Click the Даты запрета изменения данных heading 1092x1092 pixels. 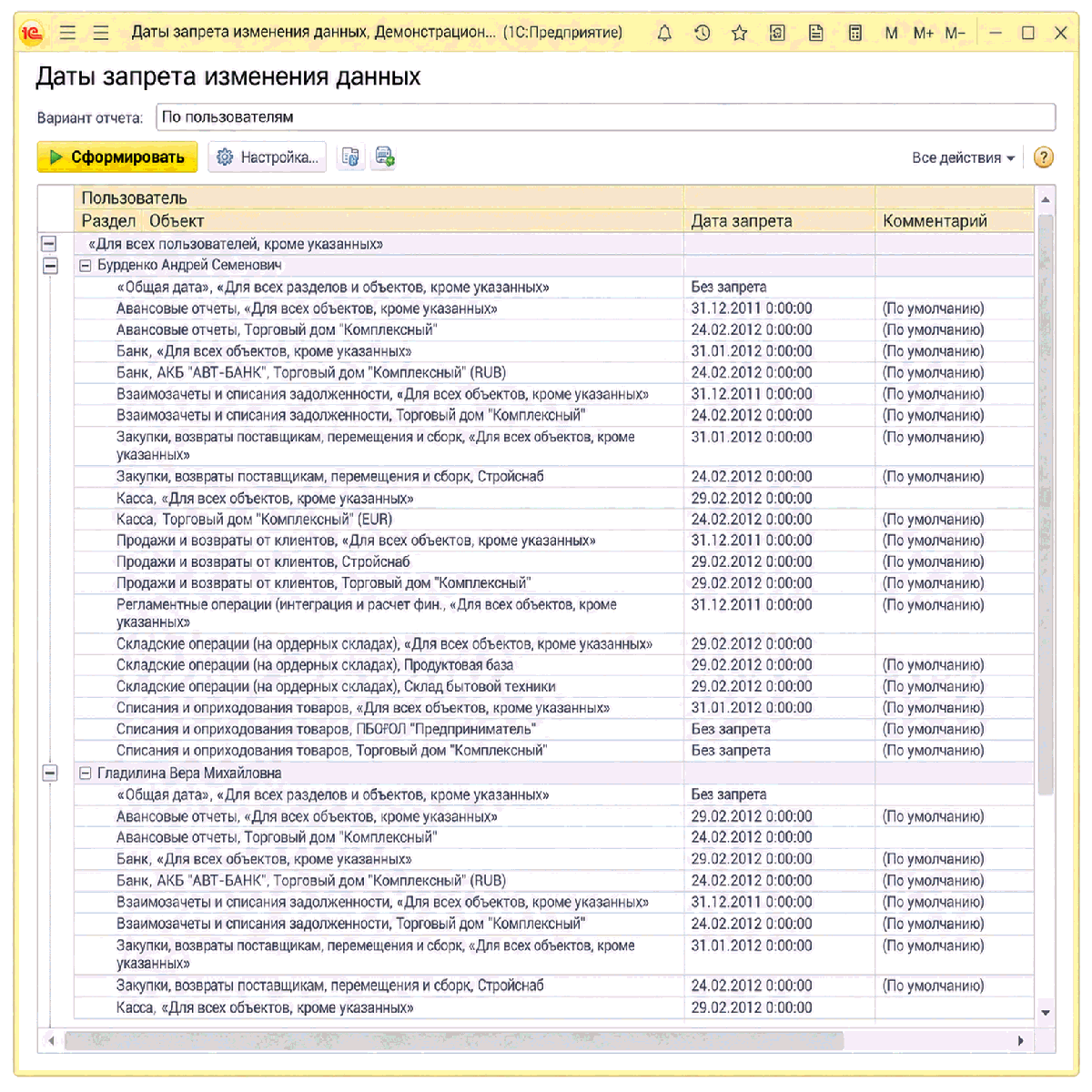click(228, 76)
